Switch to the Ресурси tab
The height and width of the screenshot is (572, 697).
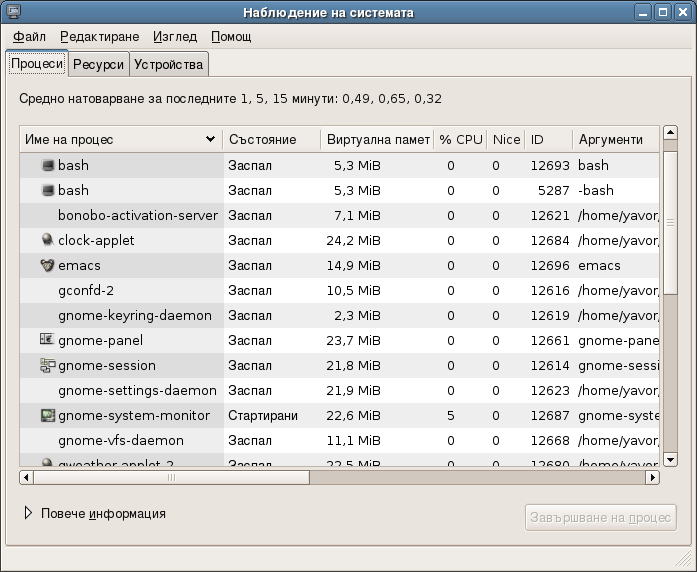pos(98,64)
